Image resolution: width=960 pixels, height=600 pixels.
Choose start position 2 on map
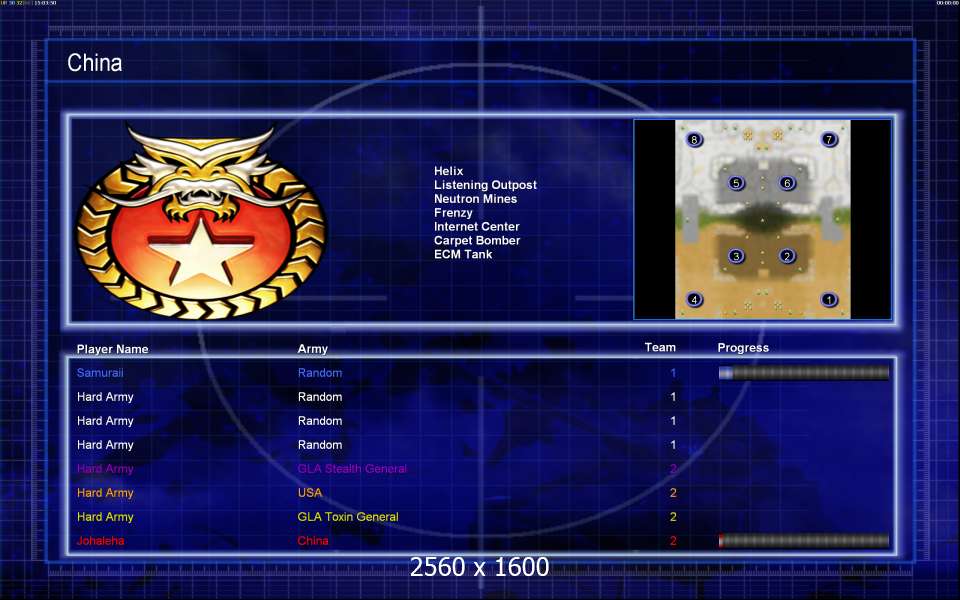tap(787, 256)
